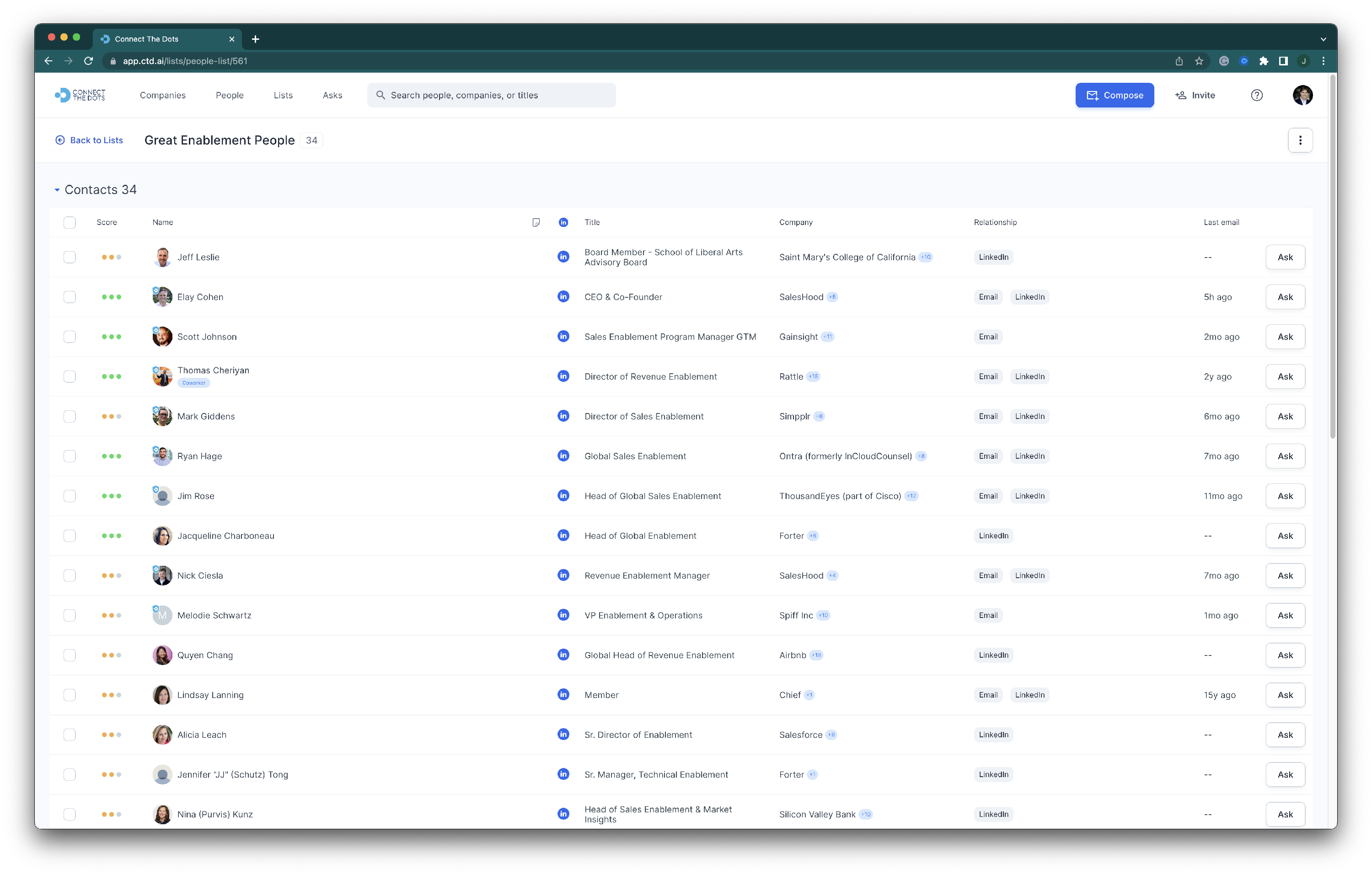Click the Compose button

pyautogui.click(x=1114, y=95)
